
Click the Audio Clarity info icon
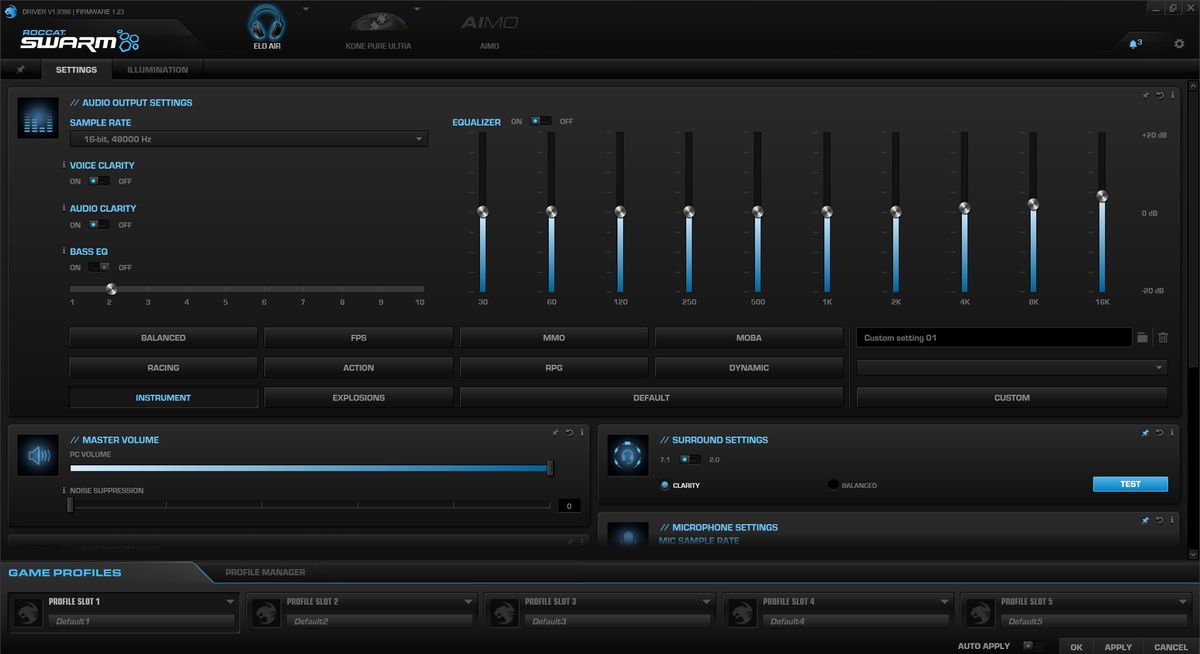pyautogui.click(x=64, y=208)
